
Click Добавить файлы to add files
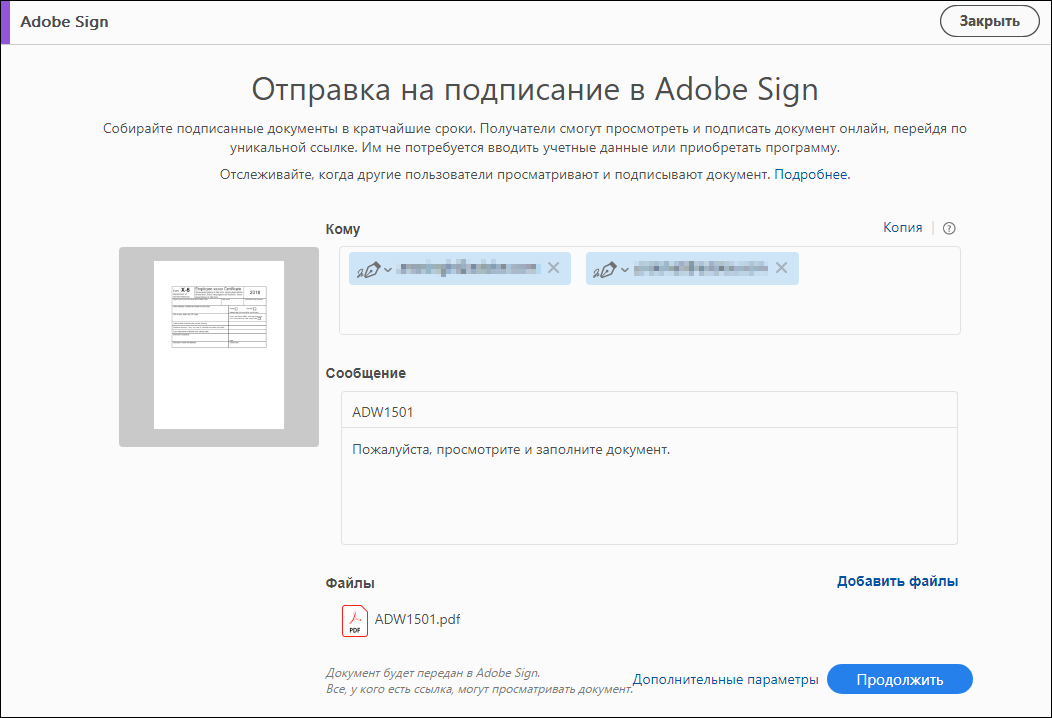tap(897, 582)
